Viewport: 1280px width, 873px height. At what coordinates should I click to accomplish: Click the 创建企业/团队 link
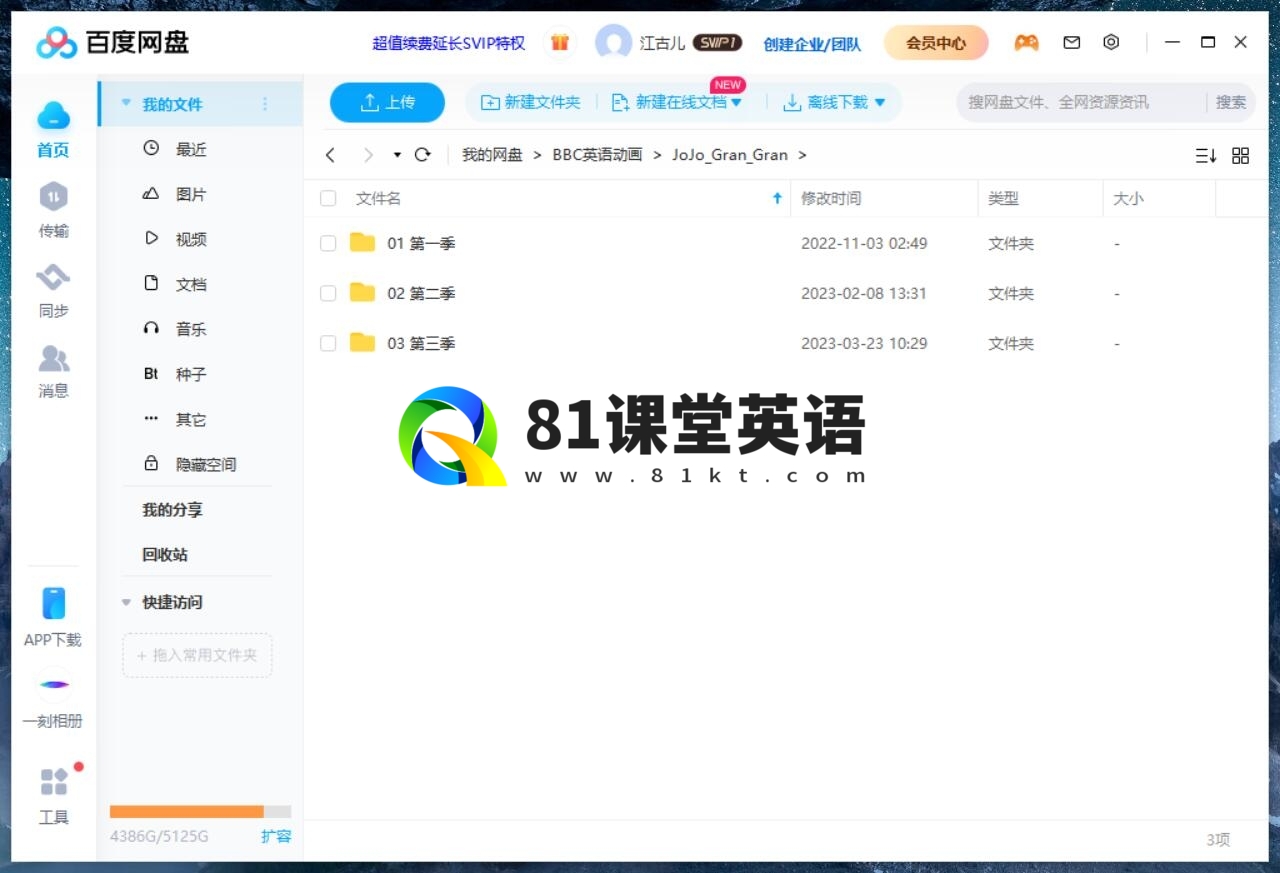pyautogui.click(x=812, y=44)
